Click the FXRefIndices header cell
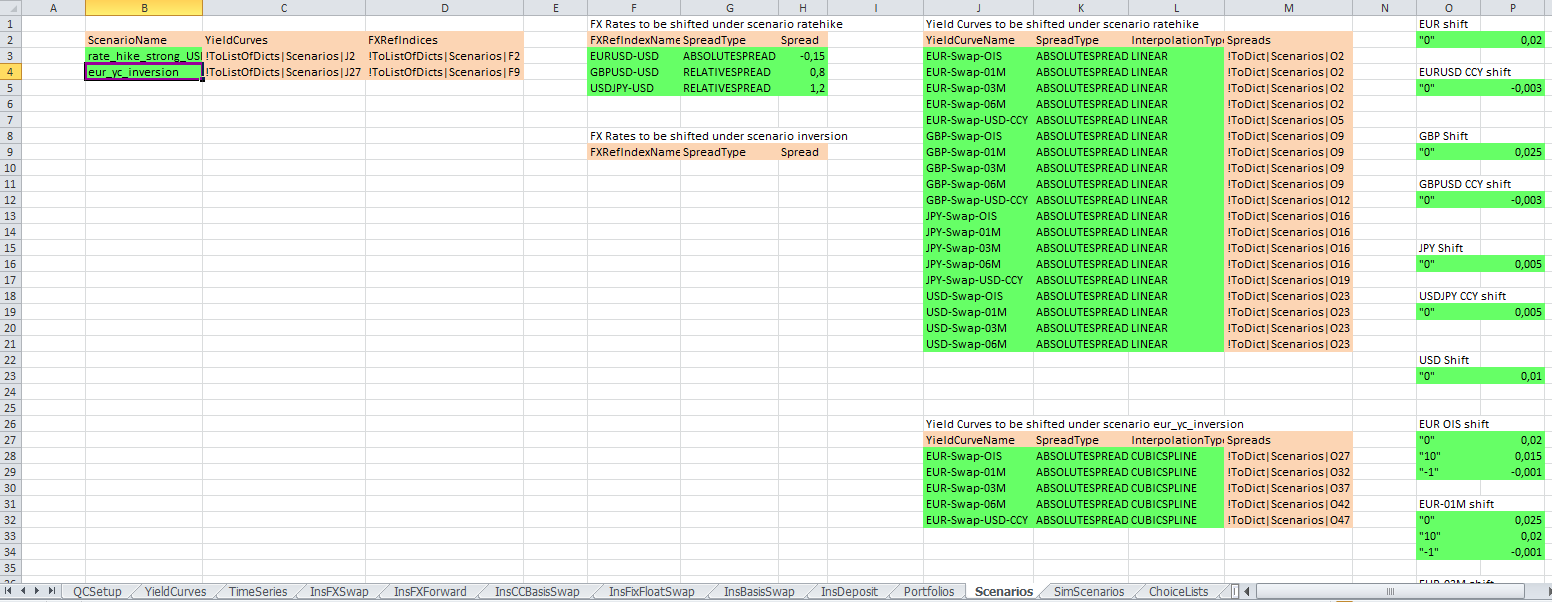1552x602 pixels. 445,40
